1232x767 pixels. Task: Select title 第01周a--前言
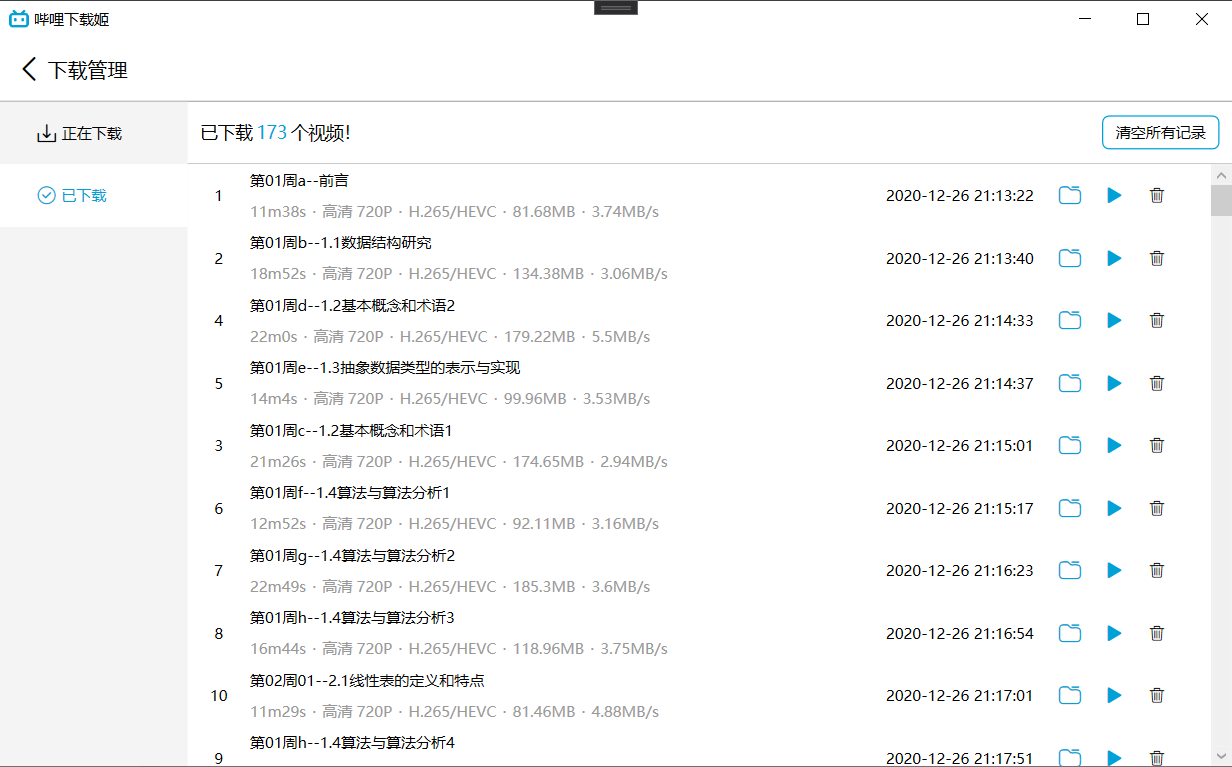[299, 181]
